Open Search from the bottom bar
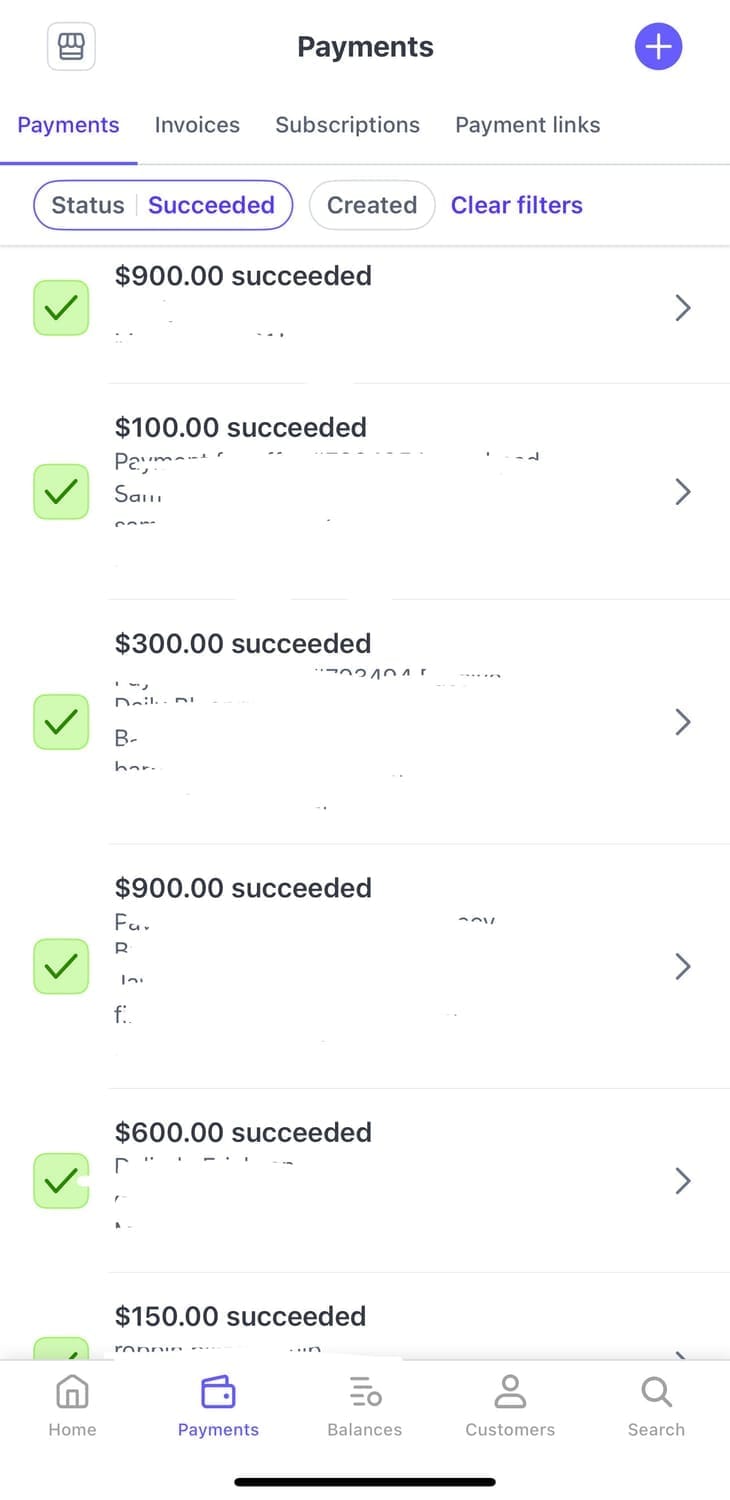Screen dimensions: 730x1500 (x=656, y=1406)
